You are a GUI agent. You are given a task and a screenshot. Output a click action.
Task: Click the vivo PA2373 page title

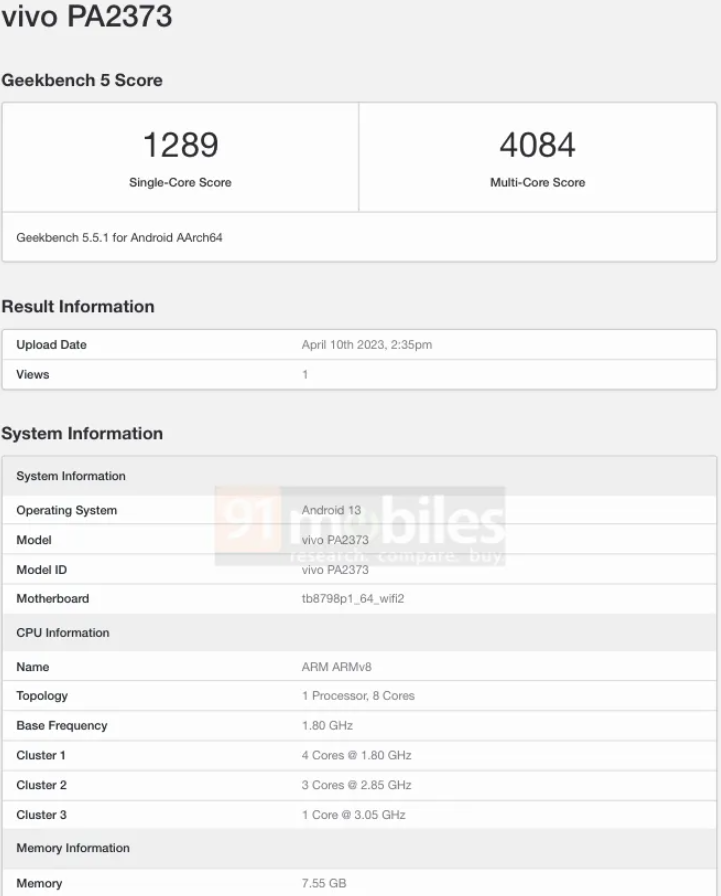point(87,17)
